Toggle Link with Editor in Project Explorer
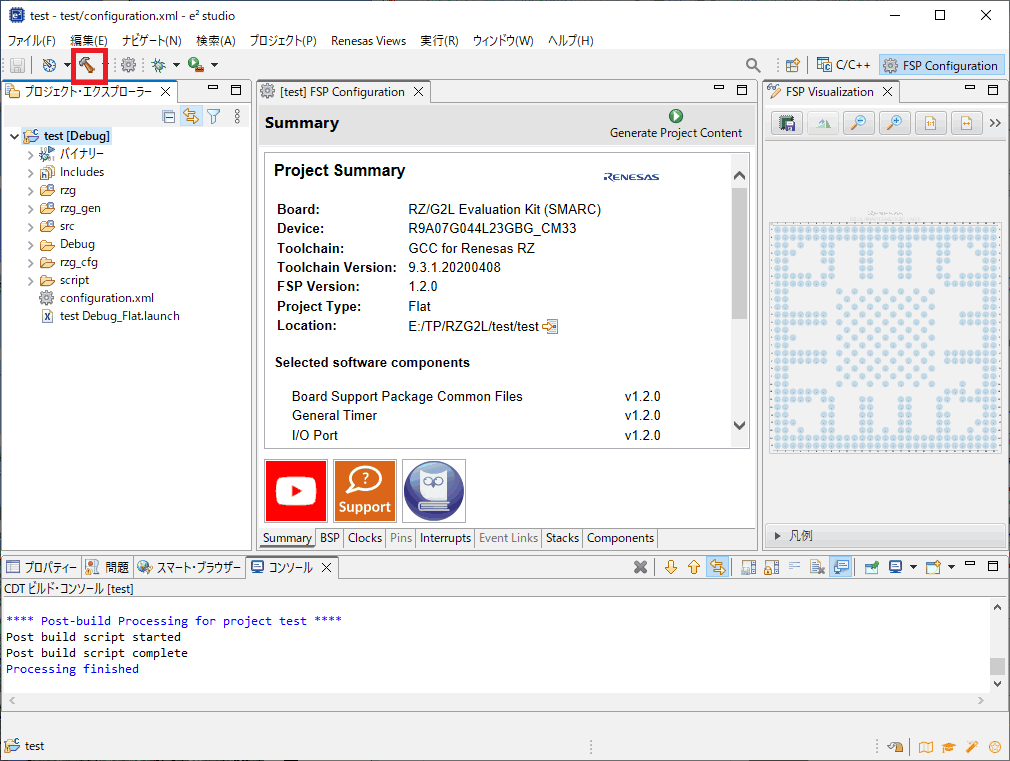Image resolution: width=1010 pixels, height=761 pixels. [191, 116]
